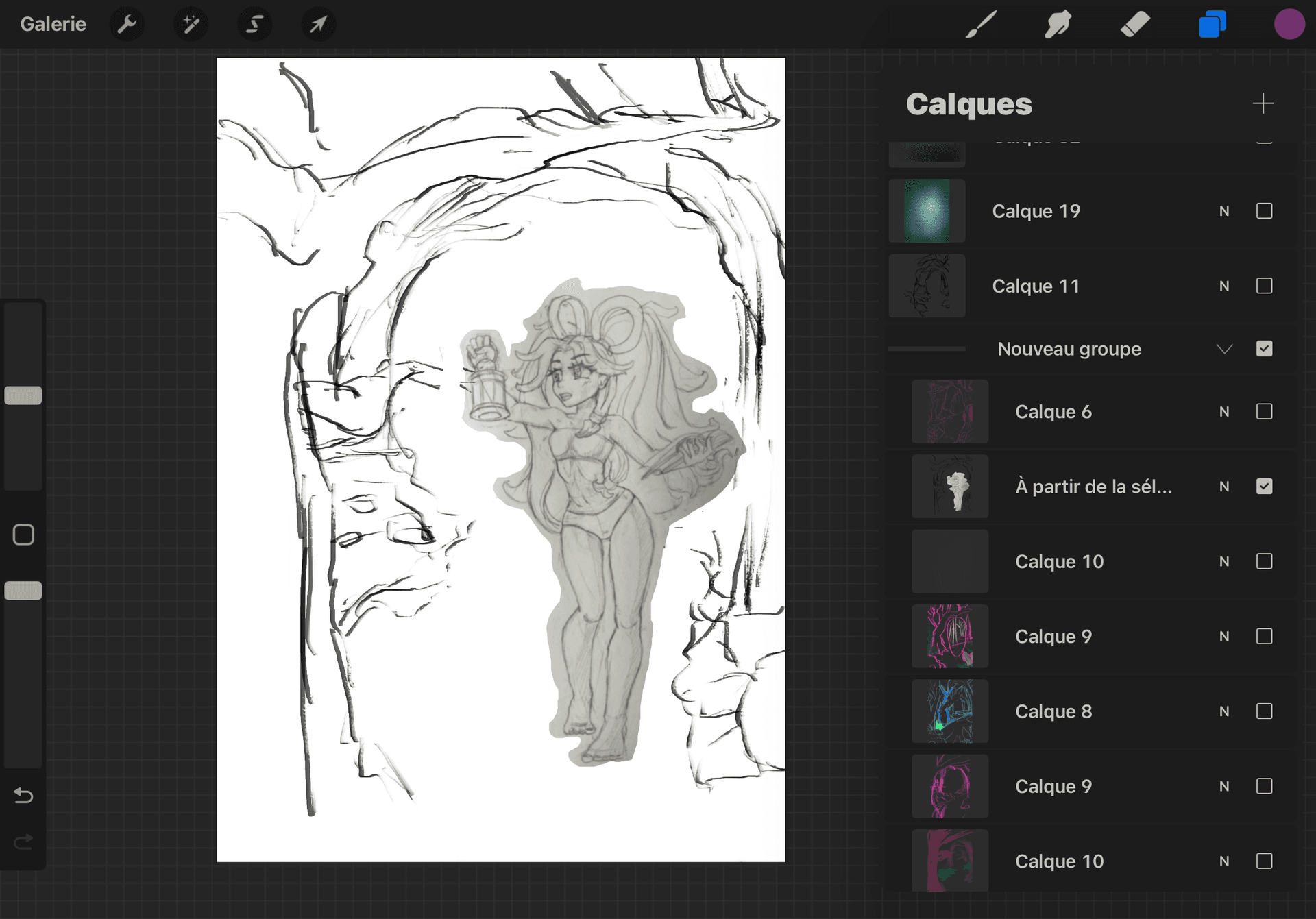Select the Transform arrow tool
The height and width of the screenshot is (919, 1316).
[x=318, y=25]
